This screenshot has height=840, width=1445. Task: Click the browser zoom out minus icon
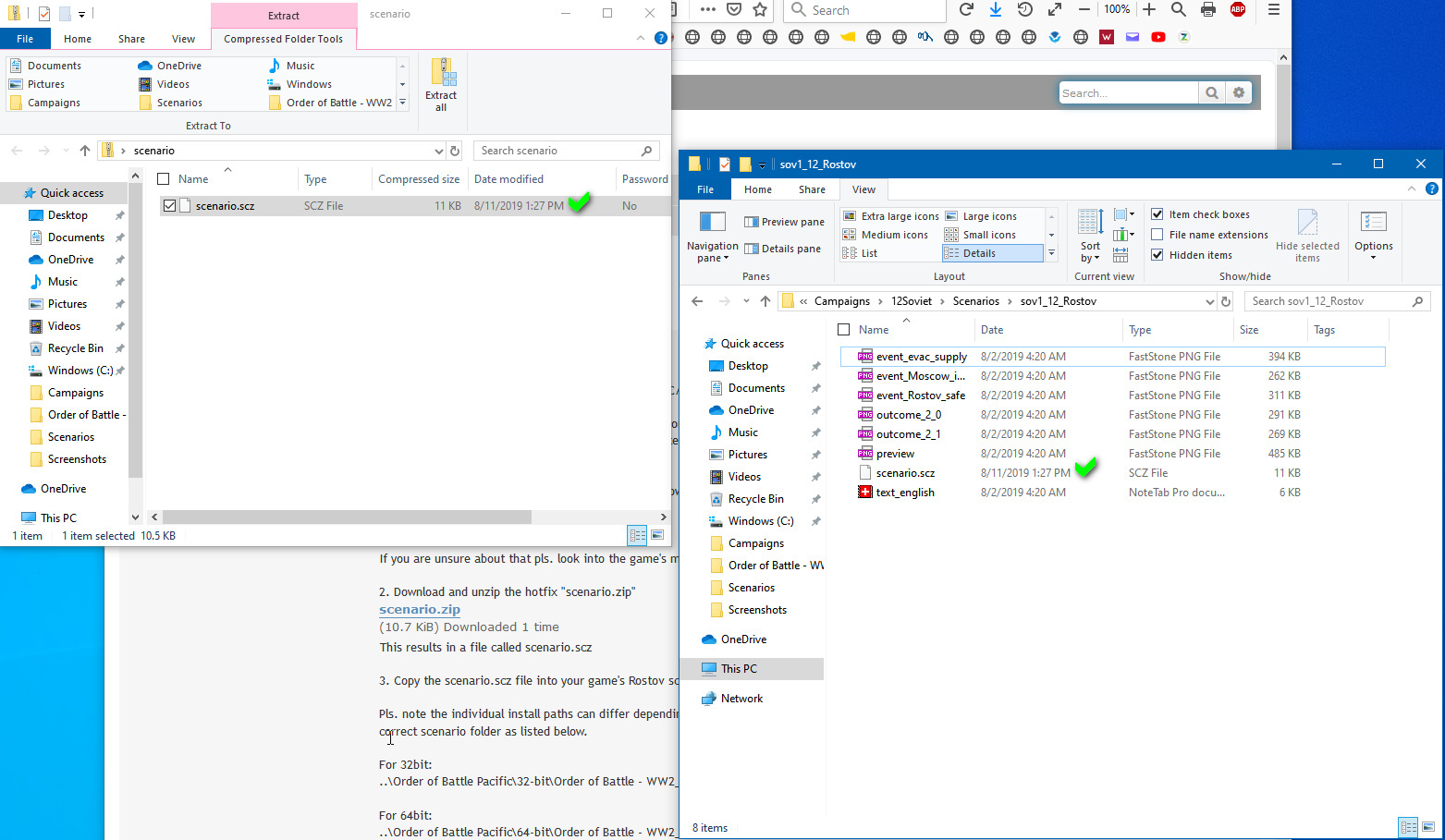1084,9
